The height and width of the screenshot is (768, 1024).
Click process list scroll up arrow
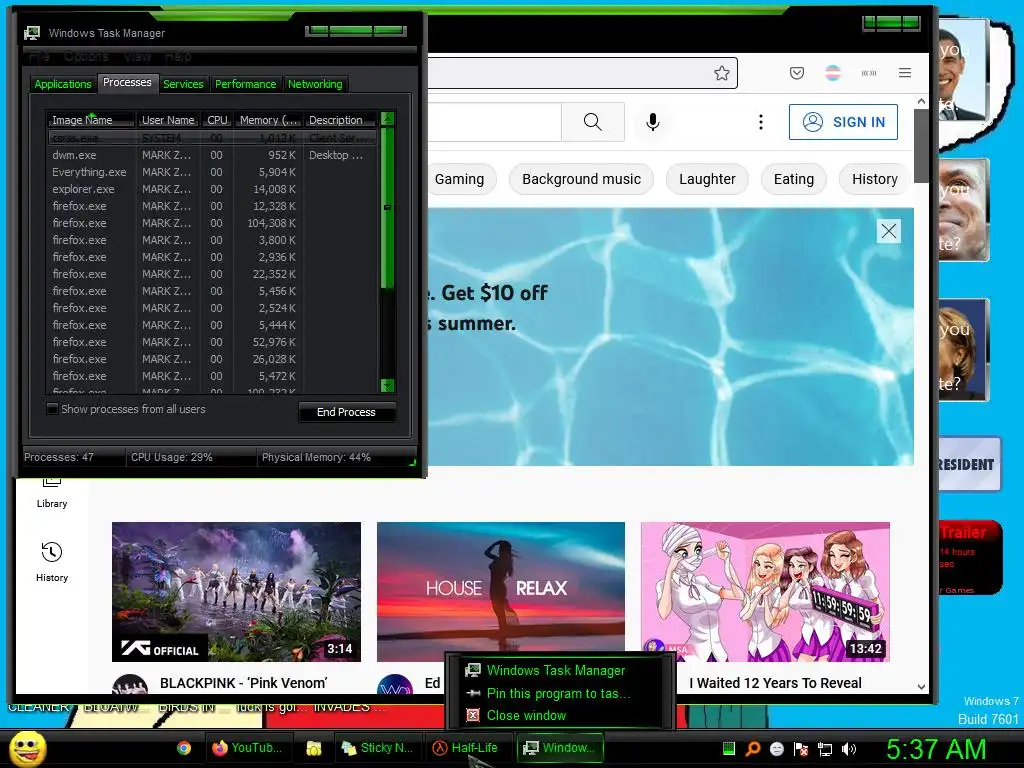(x=387, y=119)
